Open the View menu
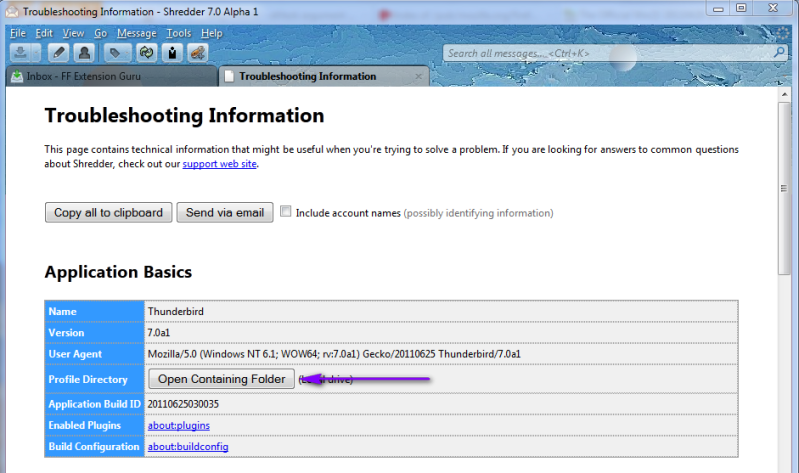The height and width of the screenshot is (473, 799). coord(73,33)
